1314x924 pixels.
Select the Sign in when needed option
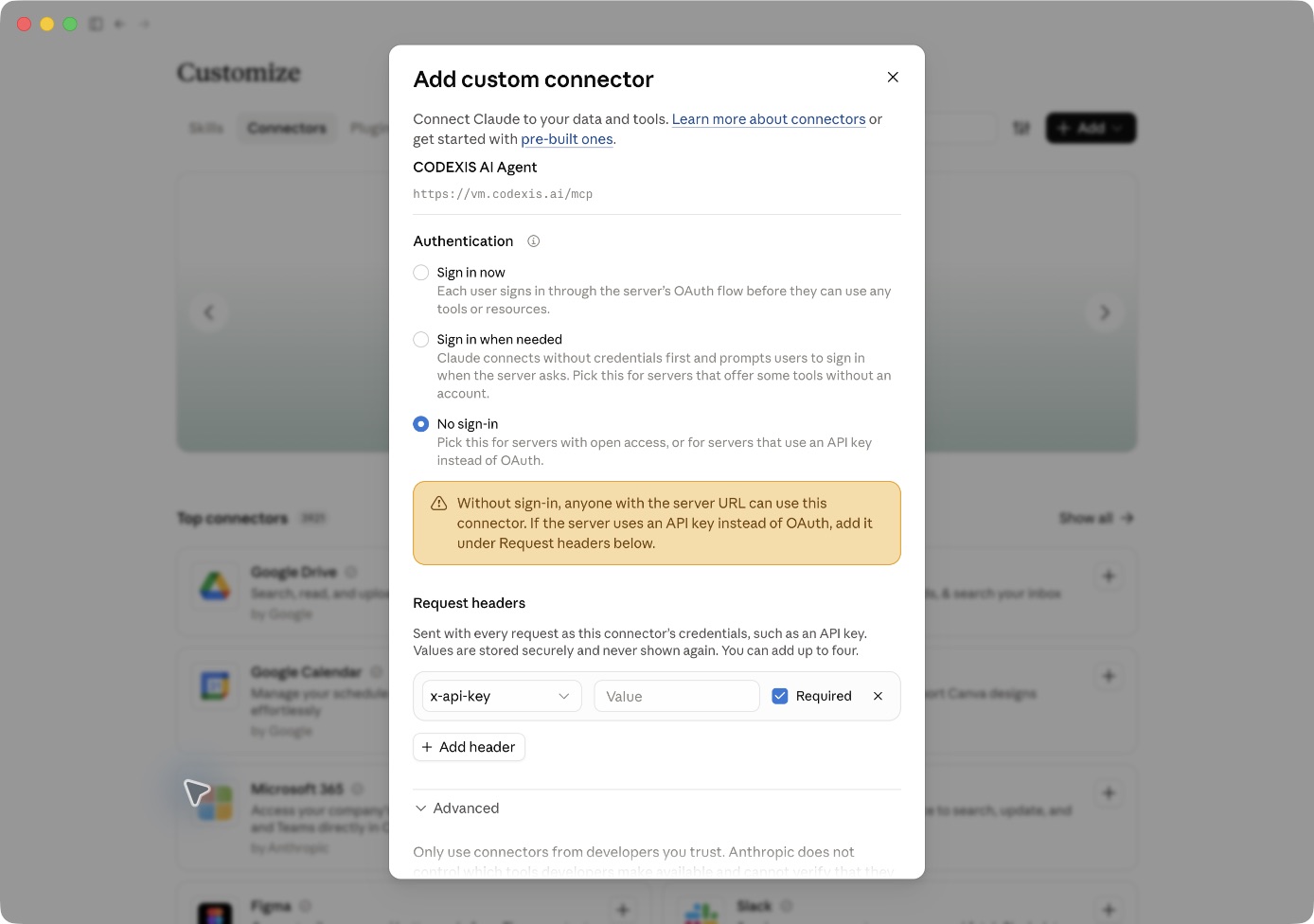421,340
